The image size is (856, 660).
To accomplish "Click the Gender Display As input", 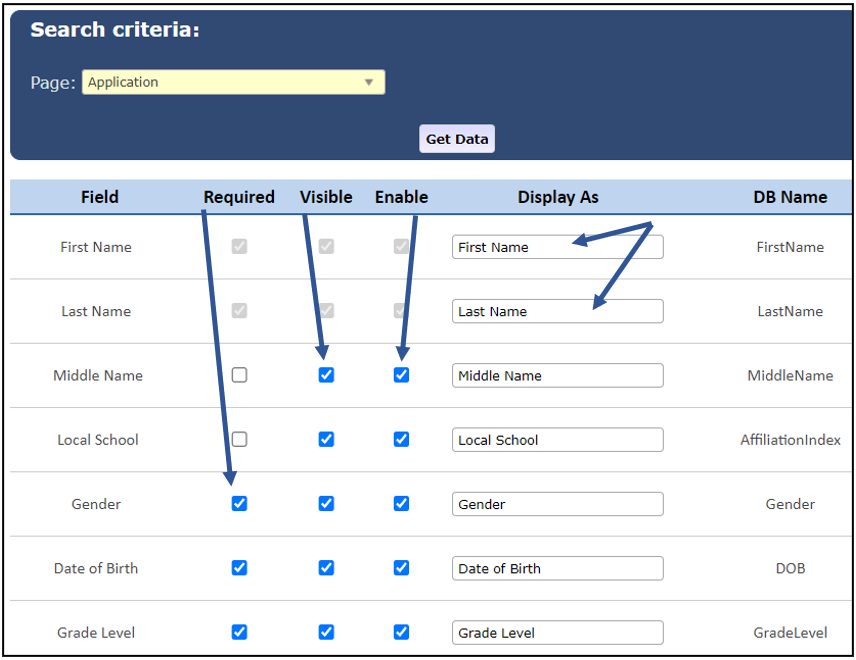I will (x=557, y=504).
